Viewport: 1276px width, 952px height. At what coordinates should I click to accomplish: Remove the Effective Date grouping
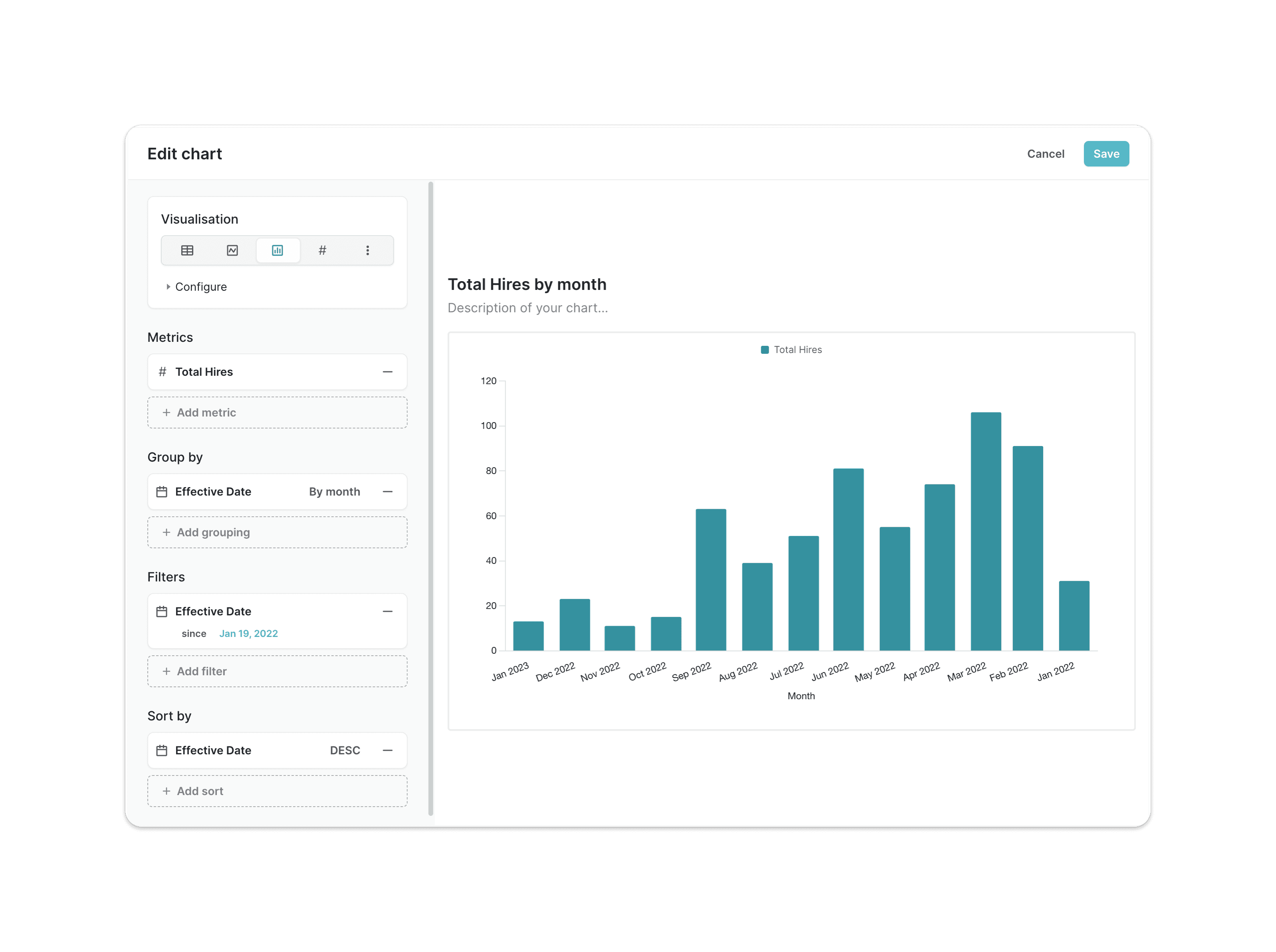[x=387, y=492]
